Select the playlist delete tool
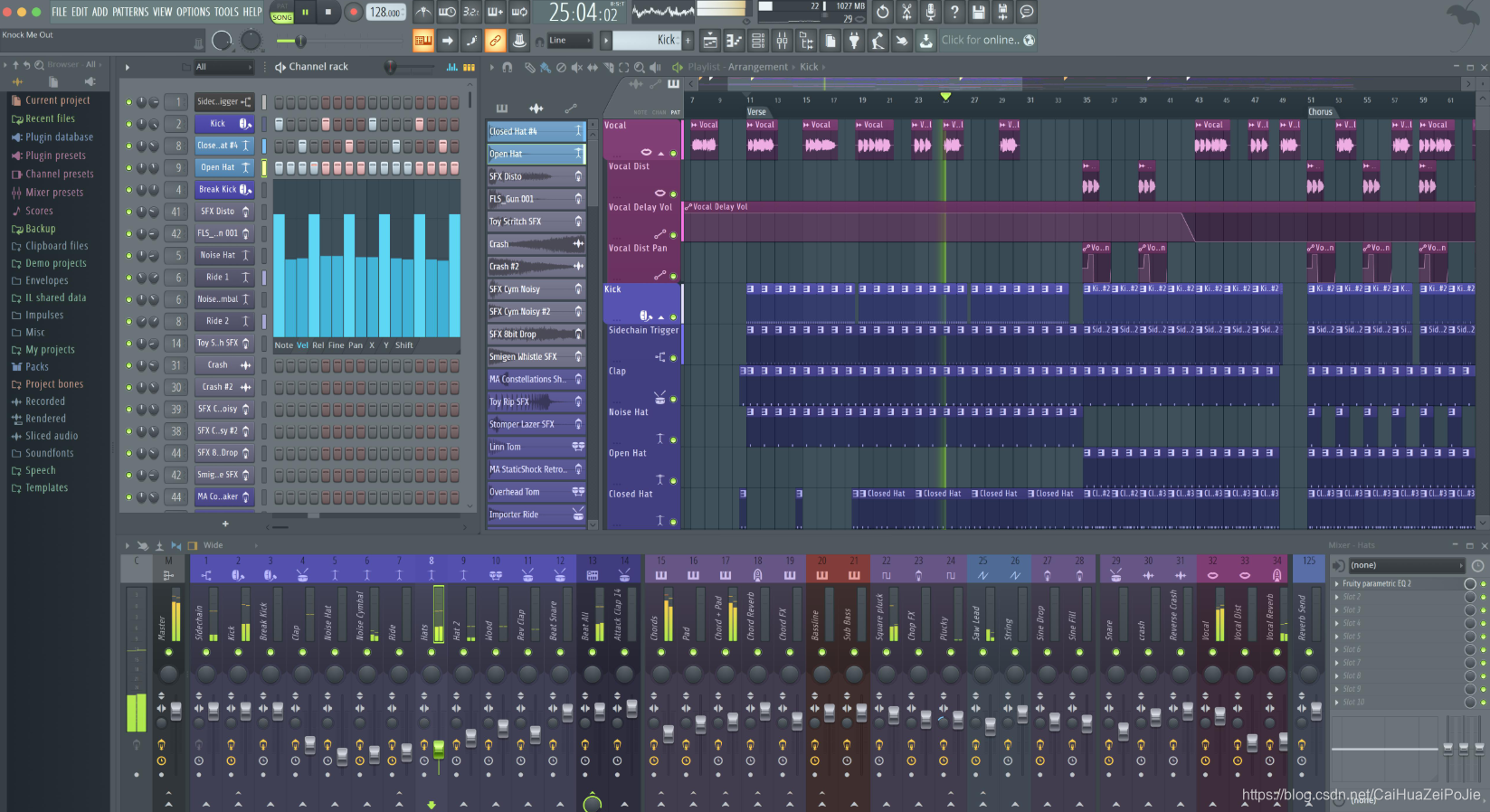The width and height of the screenshot is (1490, 812). [561, 67]
